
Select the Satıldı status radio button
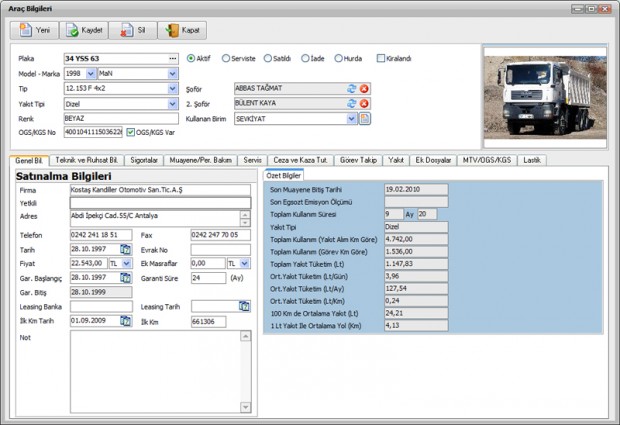(x=268, y=59)
